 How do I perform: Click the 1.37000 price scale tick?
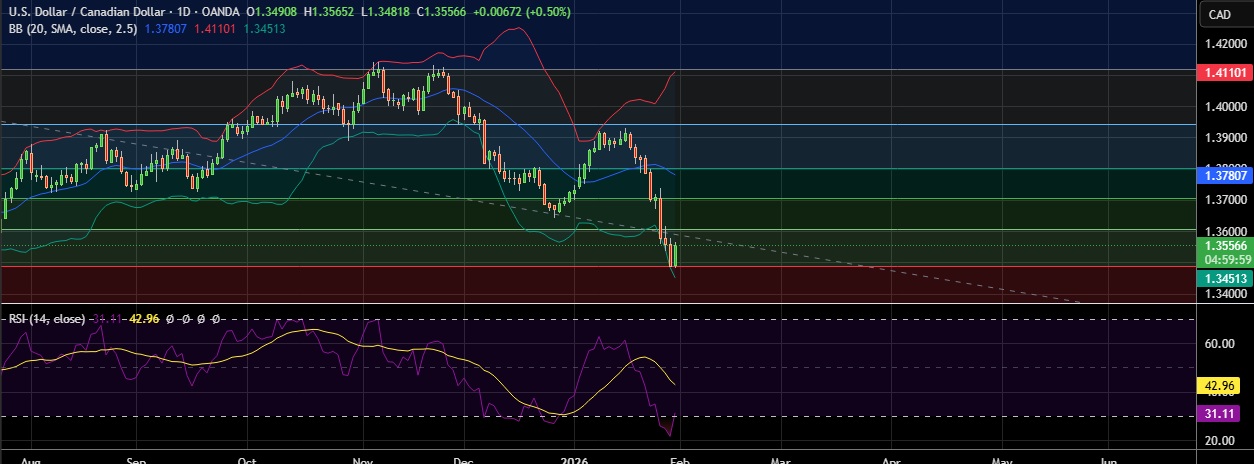pyautogui.click(x=1225, y=200)
